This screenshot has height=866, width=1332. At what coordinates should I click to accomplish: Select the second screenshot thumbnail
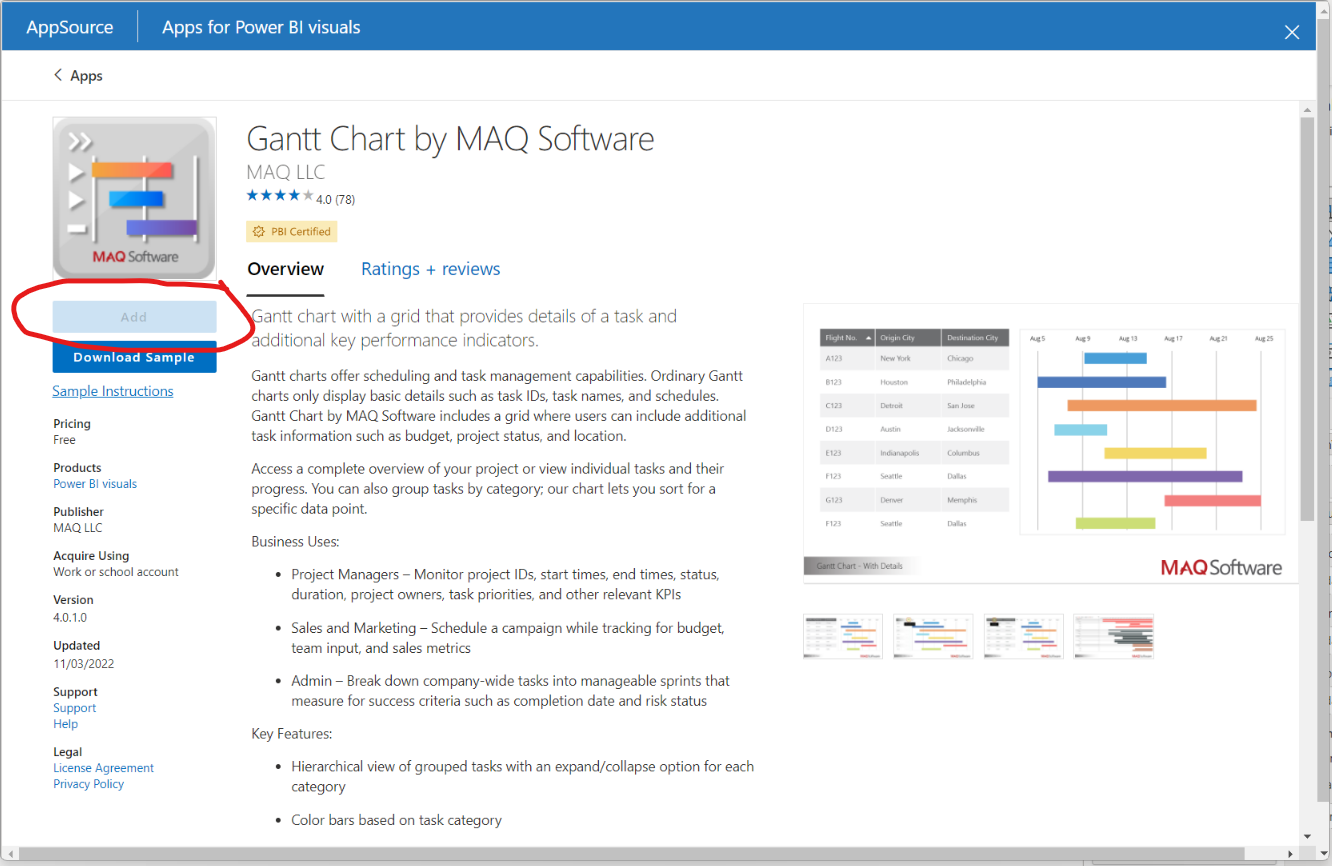(x=933, y=636)
